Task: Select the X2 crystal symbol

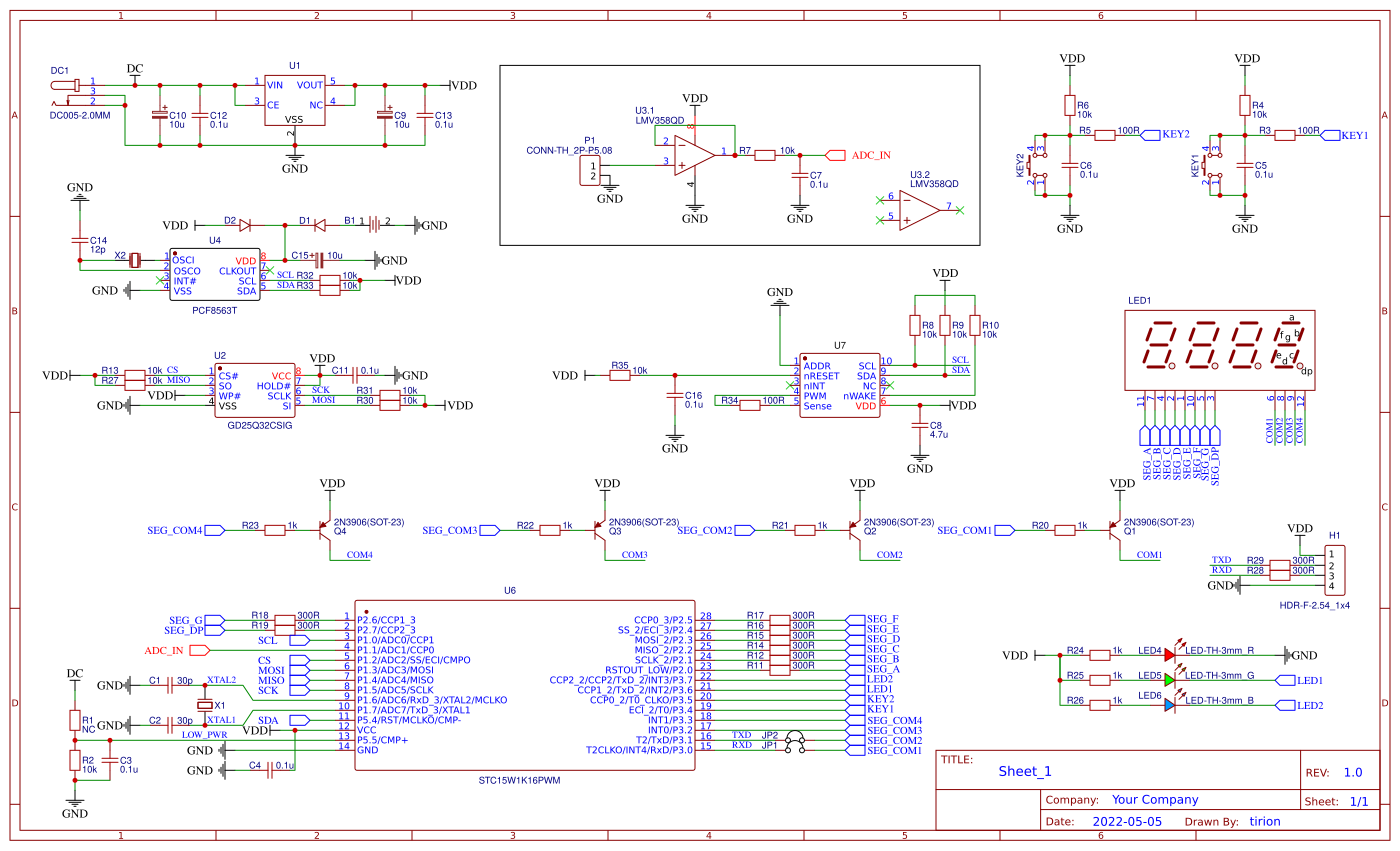Action: pos(134,259)
